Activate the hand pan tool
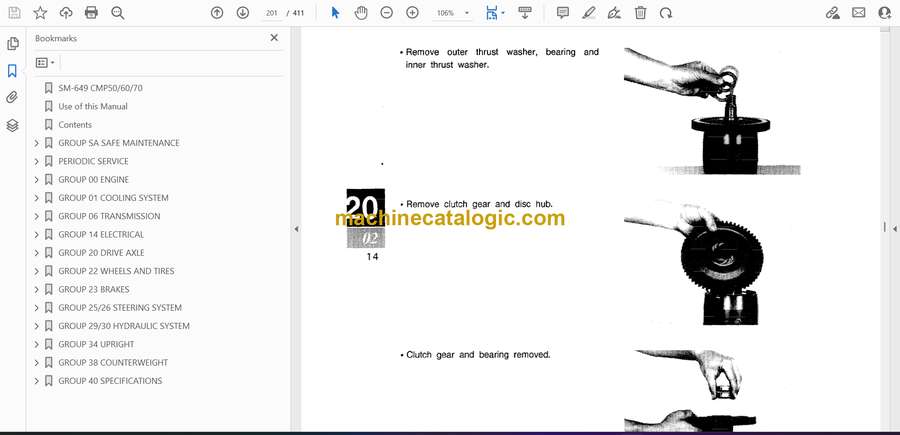 (360, 13)
